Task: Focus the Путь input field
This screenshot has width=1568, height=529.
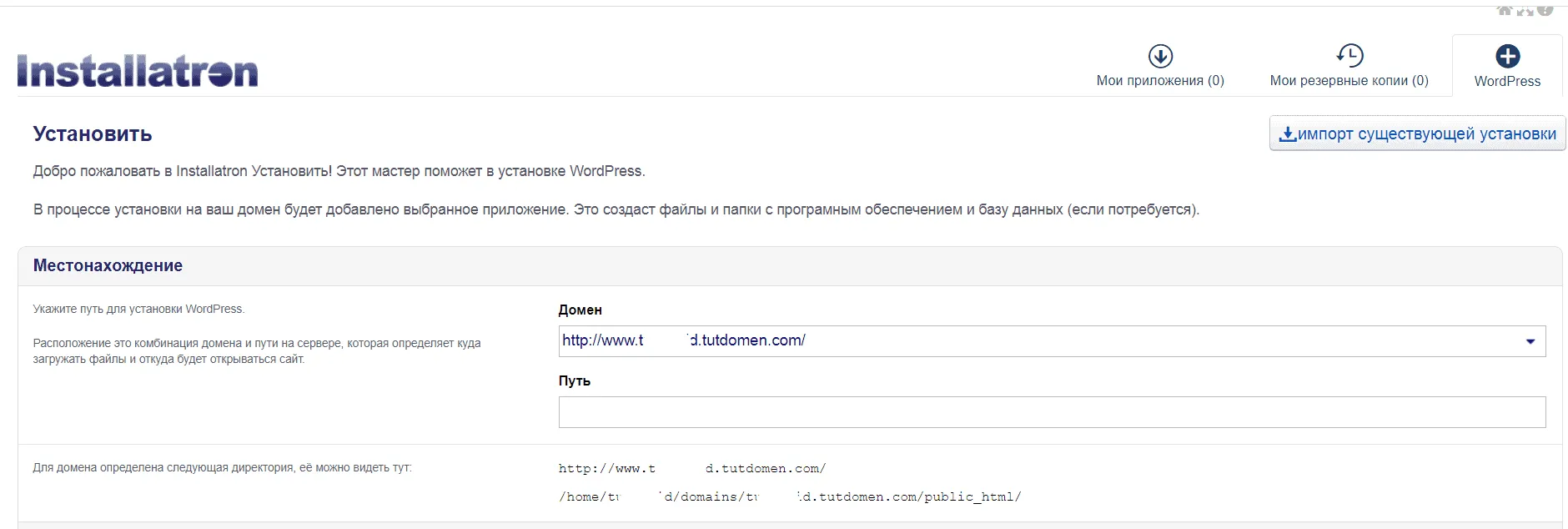Action: click(1052, 412)
